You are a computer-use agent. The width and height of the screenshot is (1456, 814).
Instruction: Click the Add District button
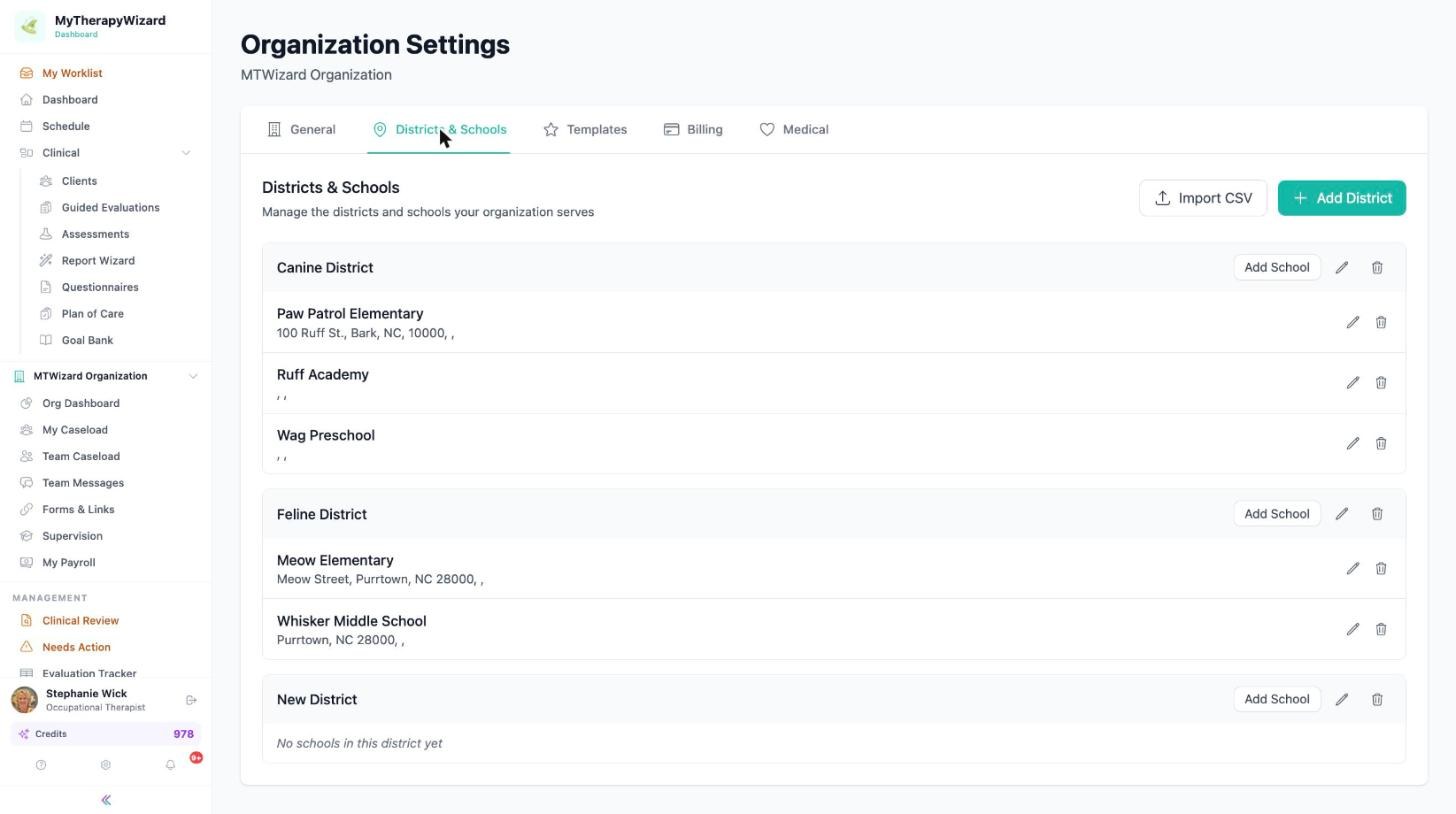click(1342, 198)
